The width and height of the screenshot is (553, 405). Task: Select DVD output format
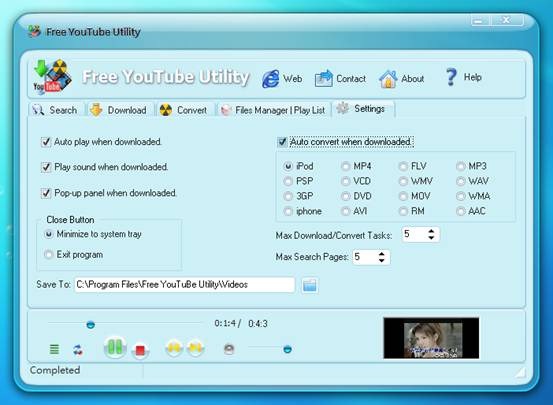pos(345,196)
